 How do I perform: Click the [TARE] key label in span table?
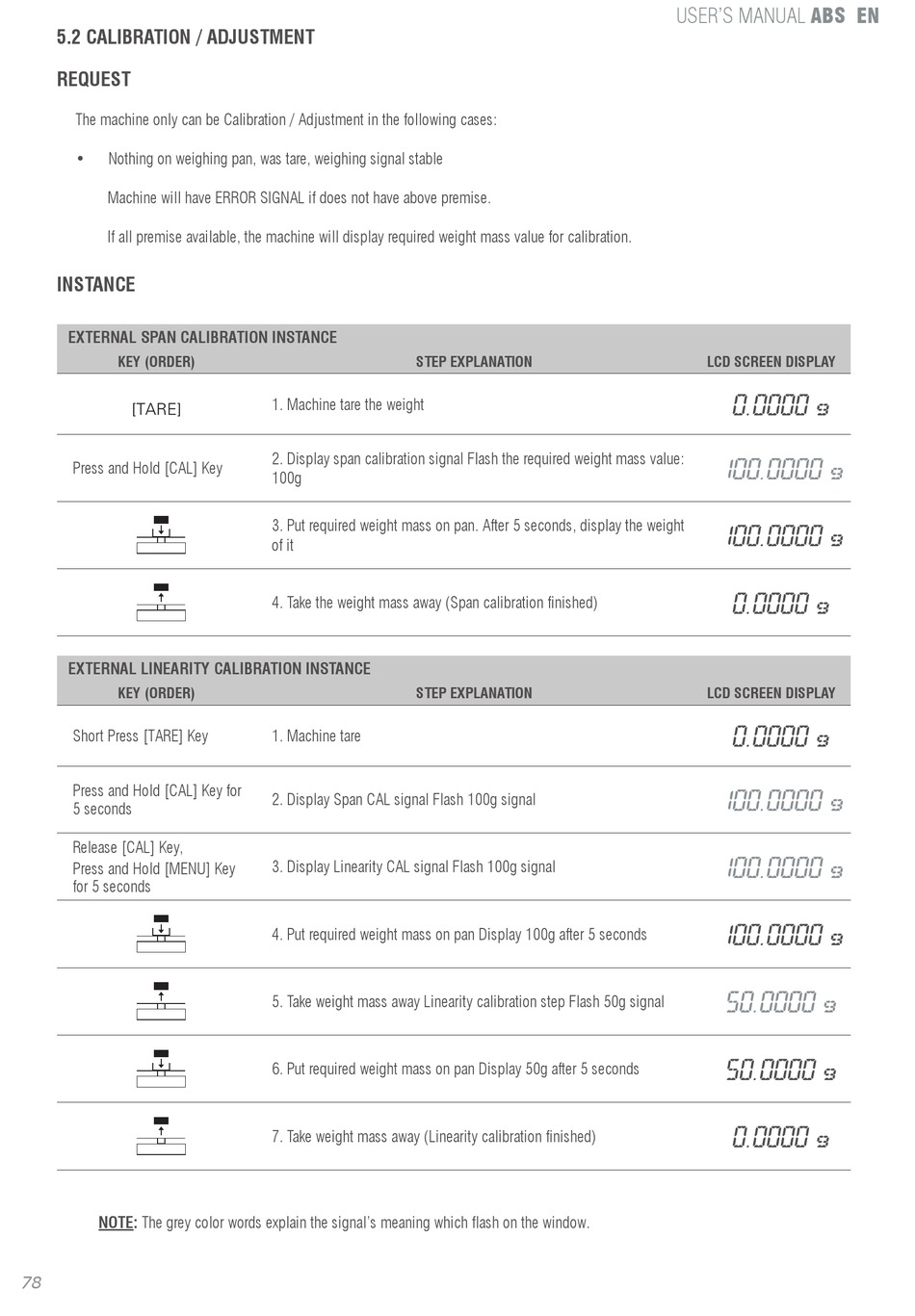156,409
